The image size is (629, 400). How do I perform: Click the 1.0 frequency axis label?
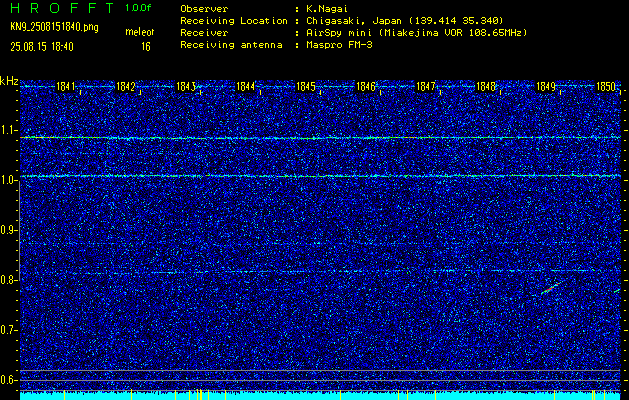(8, 180)
